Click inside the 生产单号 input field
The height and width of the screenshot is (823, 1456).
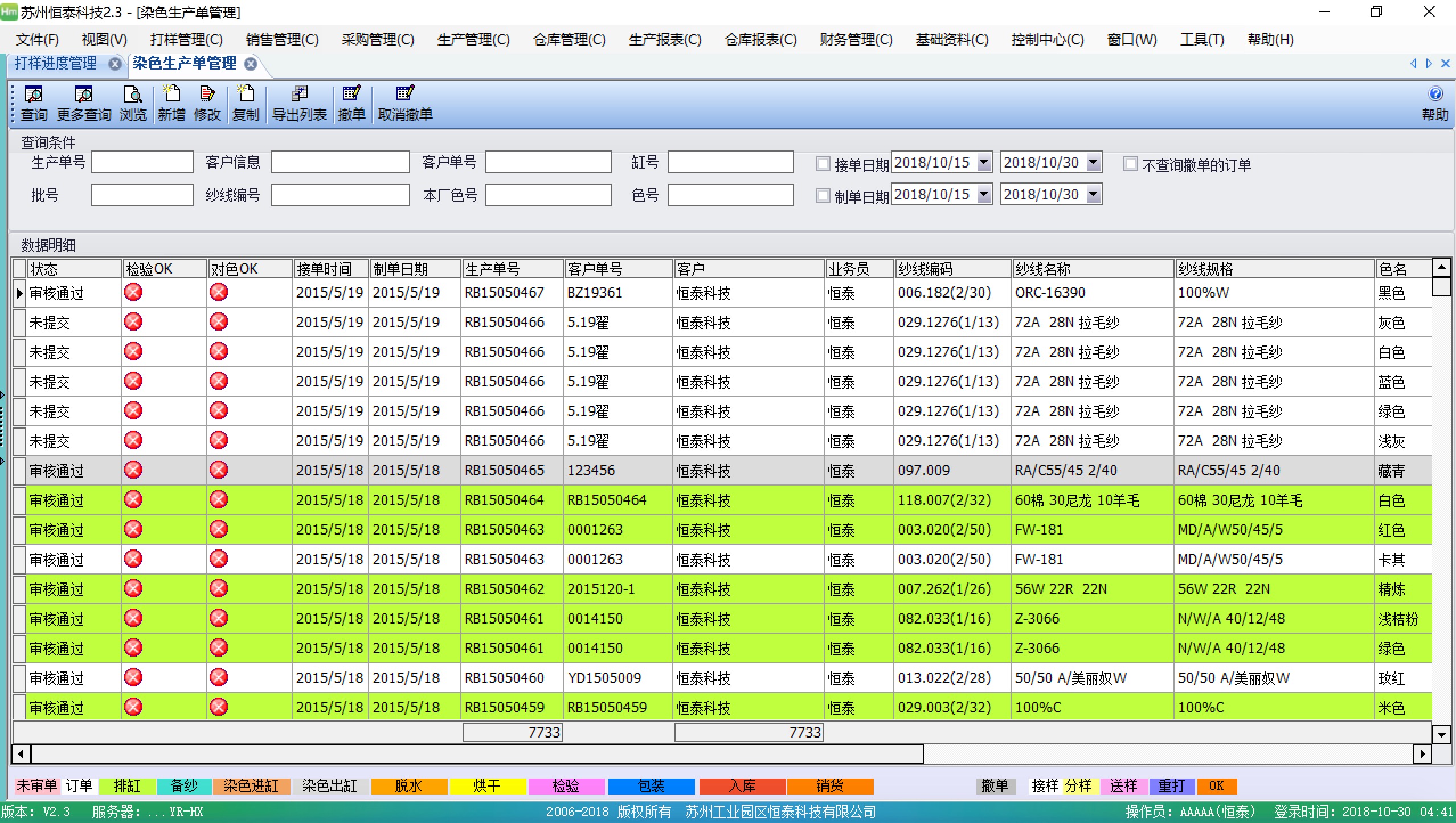pos(142,161)
